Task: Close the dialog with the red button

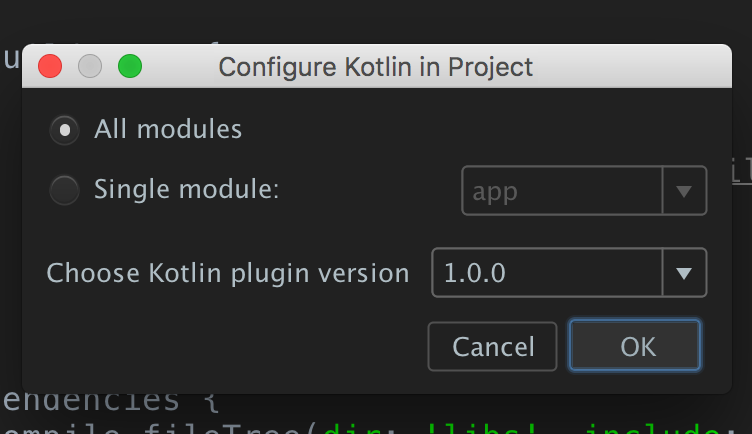Action: click(50, 67)
